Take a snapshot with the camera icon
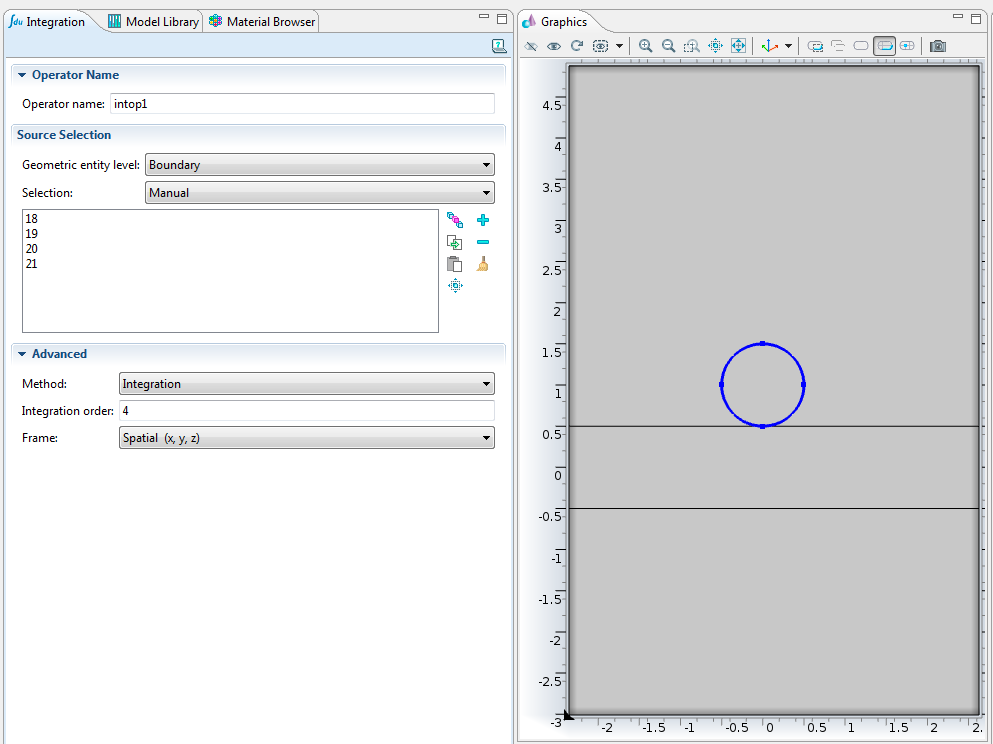The height and width of the screenshot is (744, 993). pos(937,46)
